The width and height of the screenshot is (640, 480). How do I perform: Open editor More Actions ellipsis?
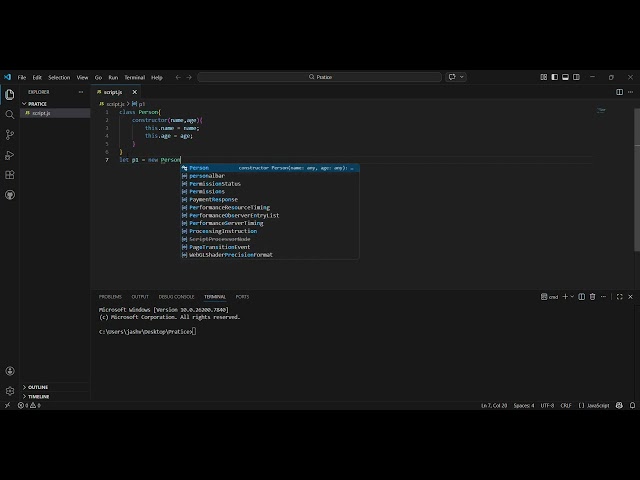coord(631,92)
